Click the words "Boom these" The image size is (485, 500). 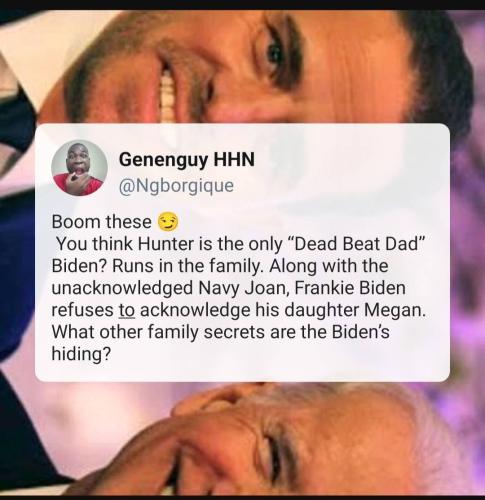pyautogui.click(x=102, y=222)
